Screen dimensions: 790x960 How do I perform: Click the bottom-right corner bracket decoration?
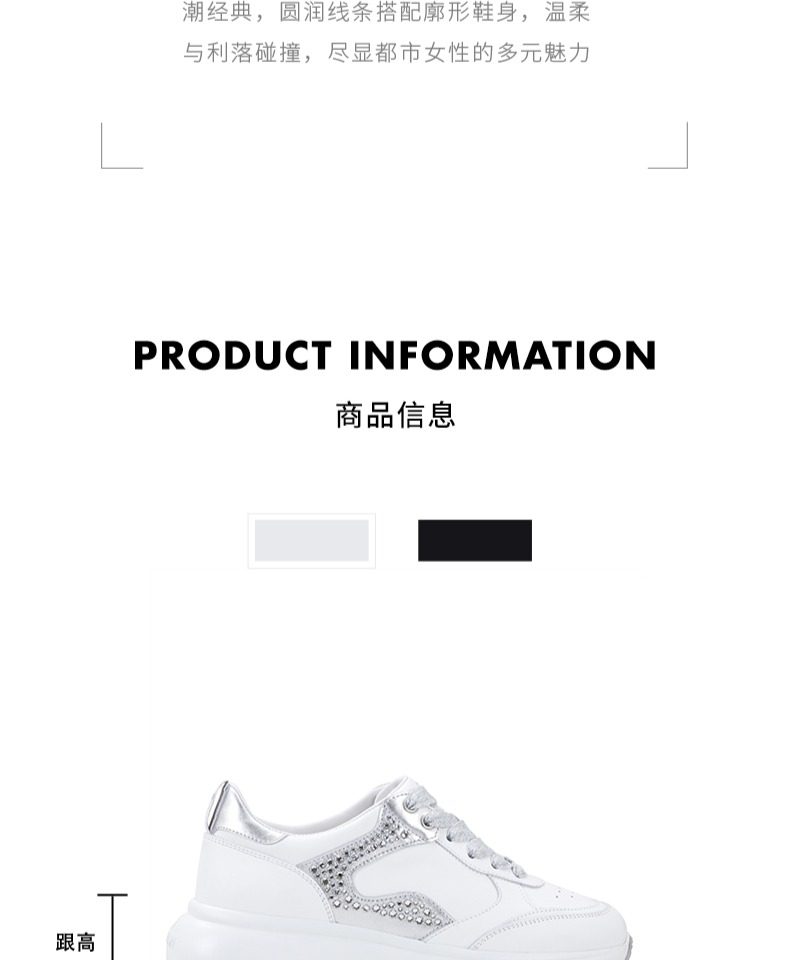pos(668,145)
